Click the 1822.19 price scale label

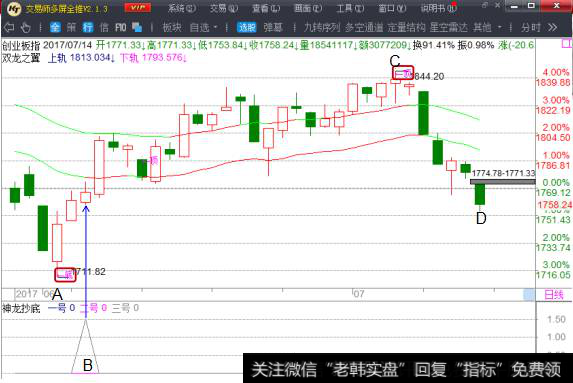pos(553,110)
